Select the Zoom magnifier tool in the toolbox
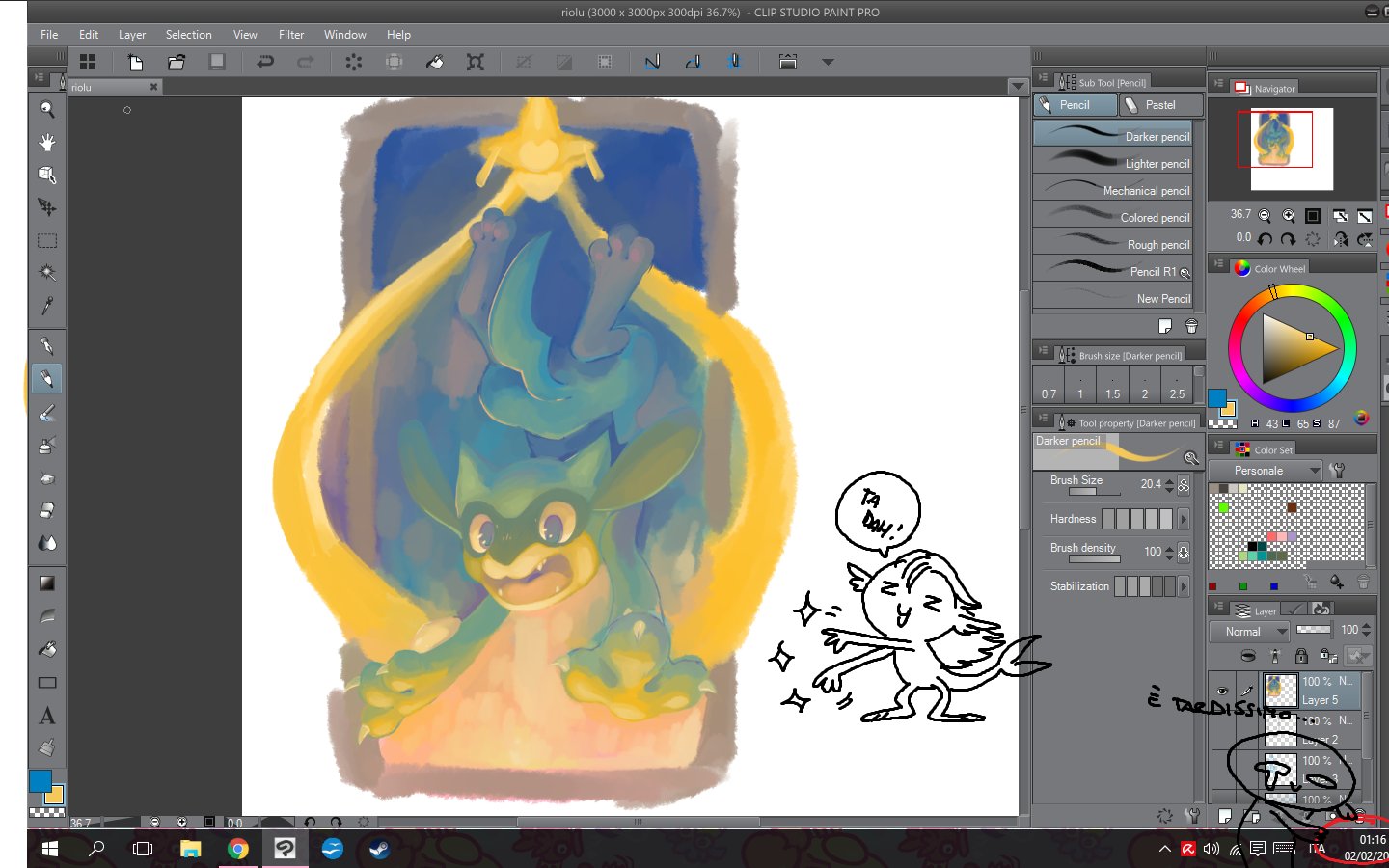This screenshot has height=868, width=1389. [46, 109]
